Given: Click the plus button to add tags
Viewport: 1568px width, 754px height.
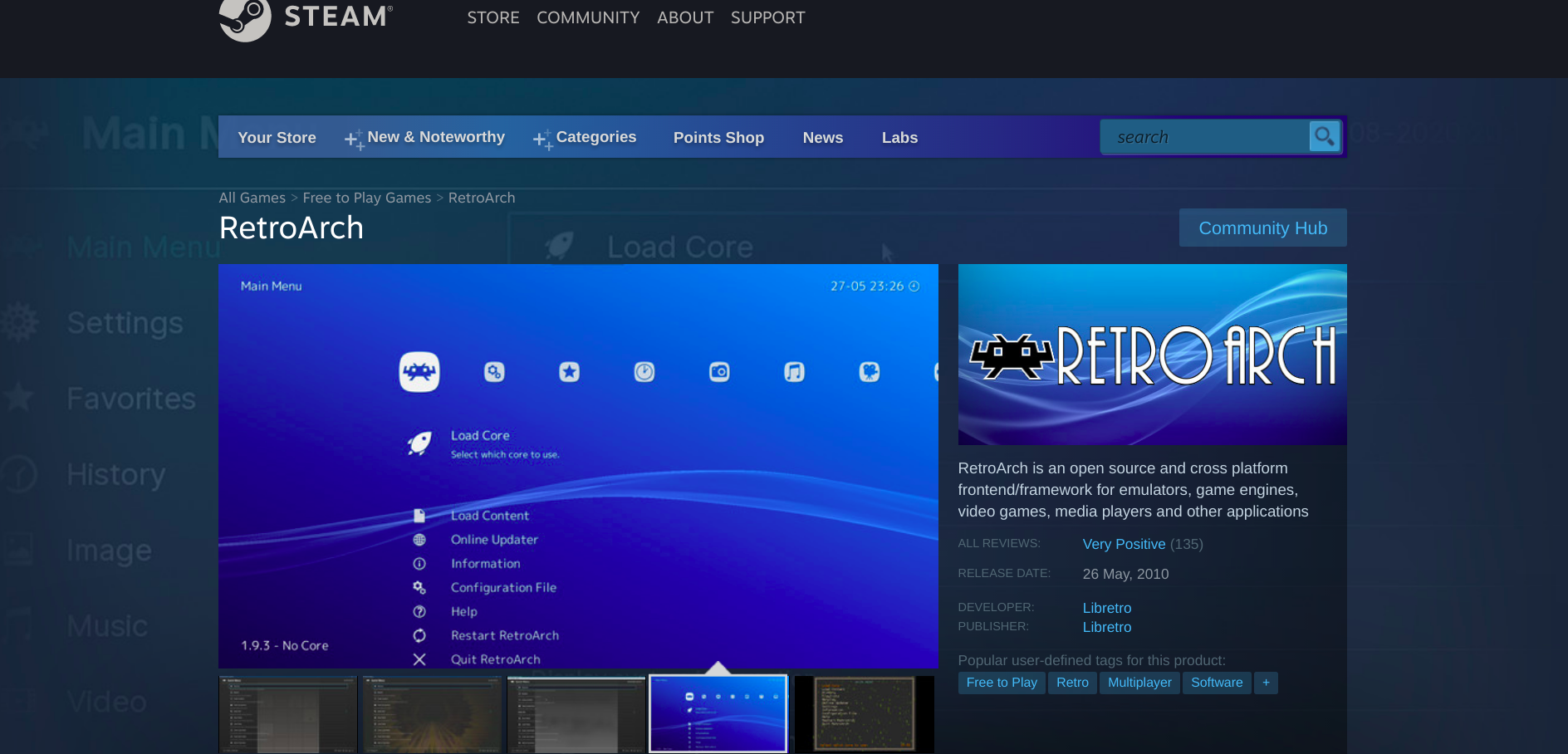Looking at the screenshot, I should [x=1266, y=683].
